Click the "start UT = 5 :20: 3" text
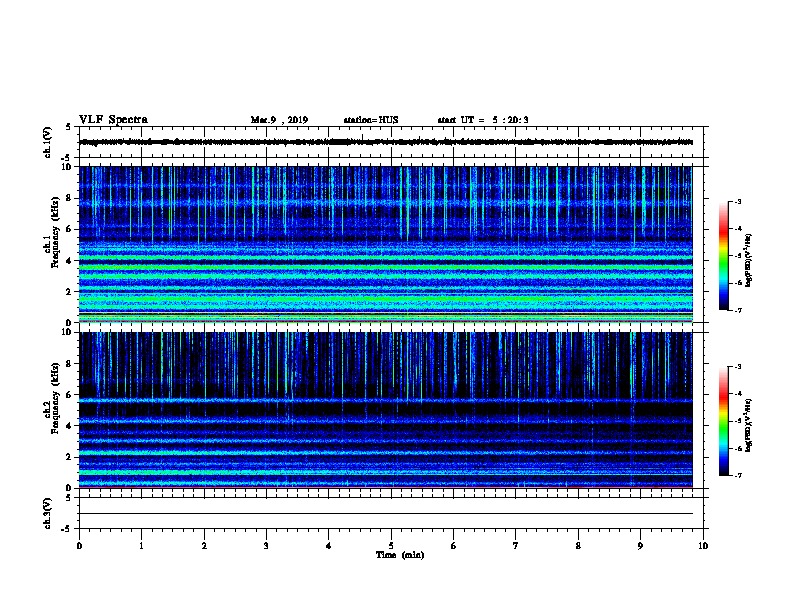 (483, 120)
